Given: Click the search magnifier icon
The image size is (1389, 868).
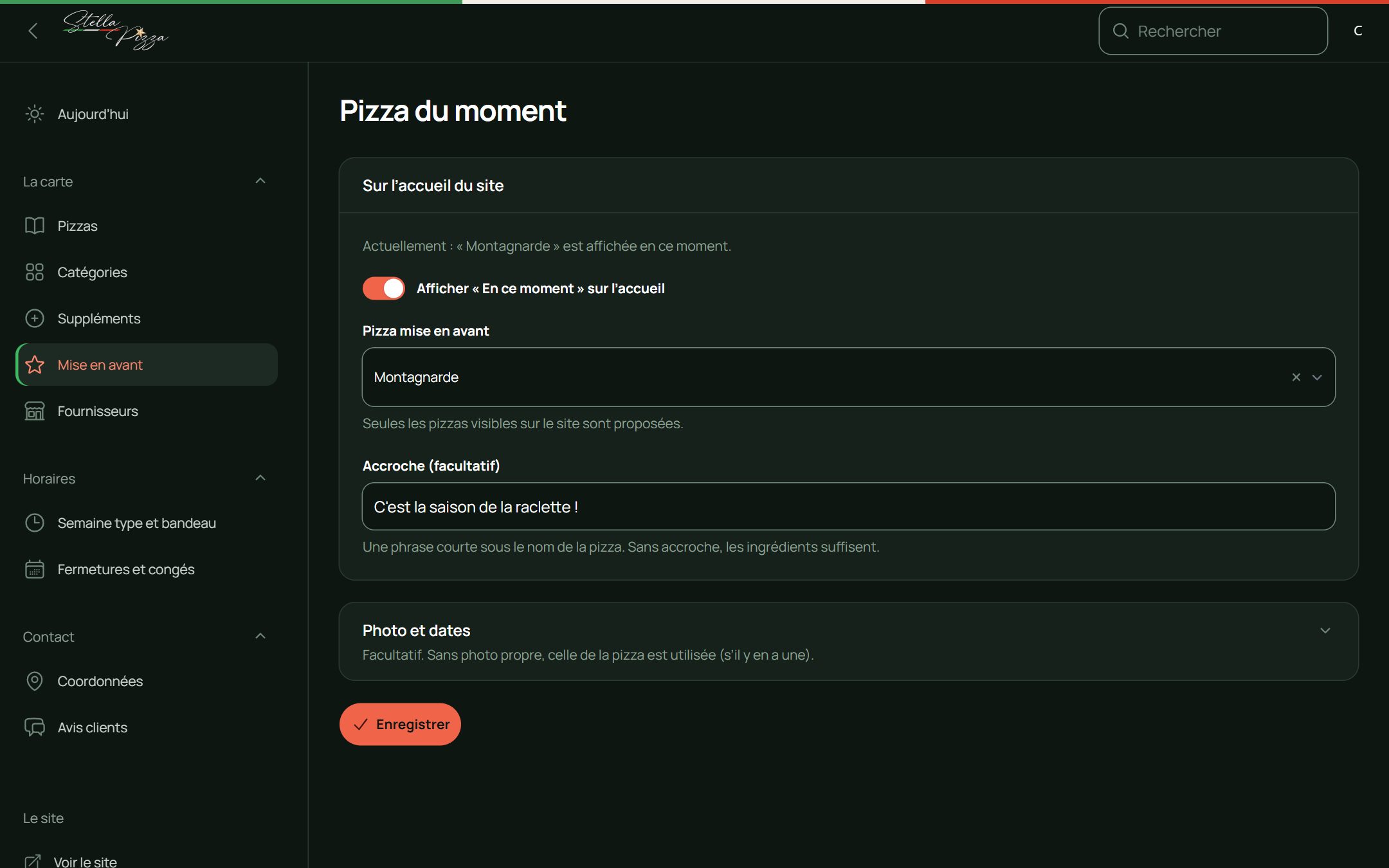Looking at the screenshot, I should pos(1121,31).
